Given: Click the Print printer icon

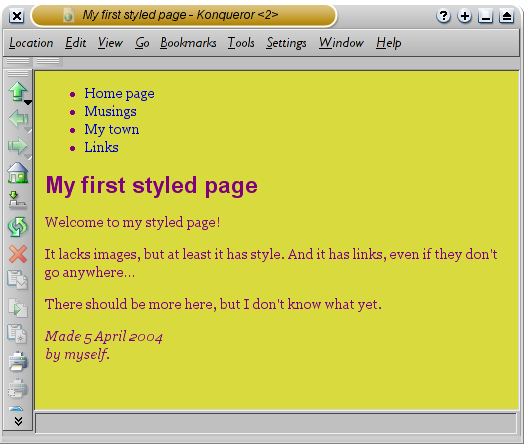Looking at the screenshot, I should point(18,361).
